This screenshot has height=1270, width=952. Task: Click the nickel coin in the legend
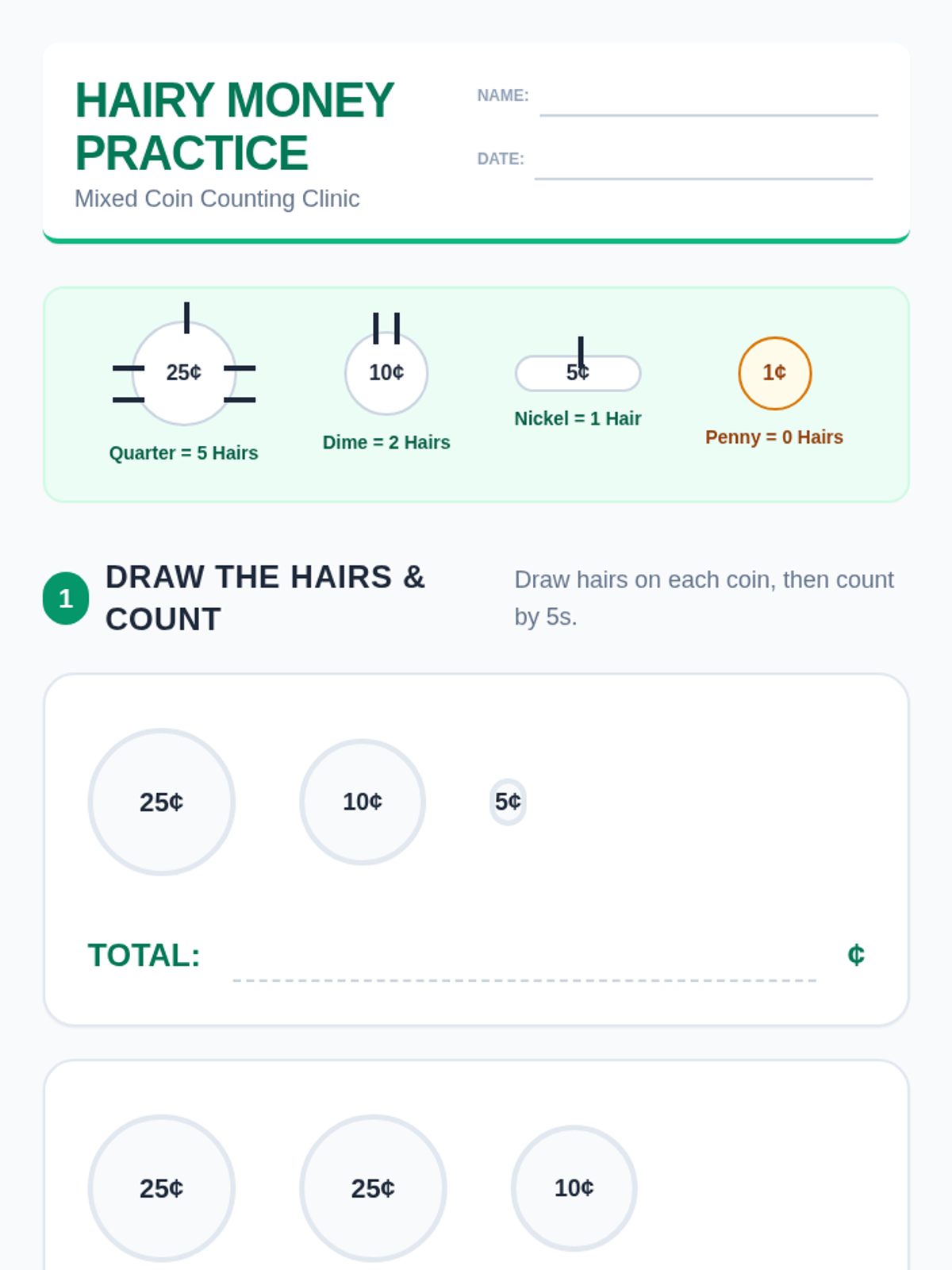pyautogui.click(x=578, y=373)
